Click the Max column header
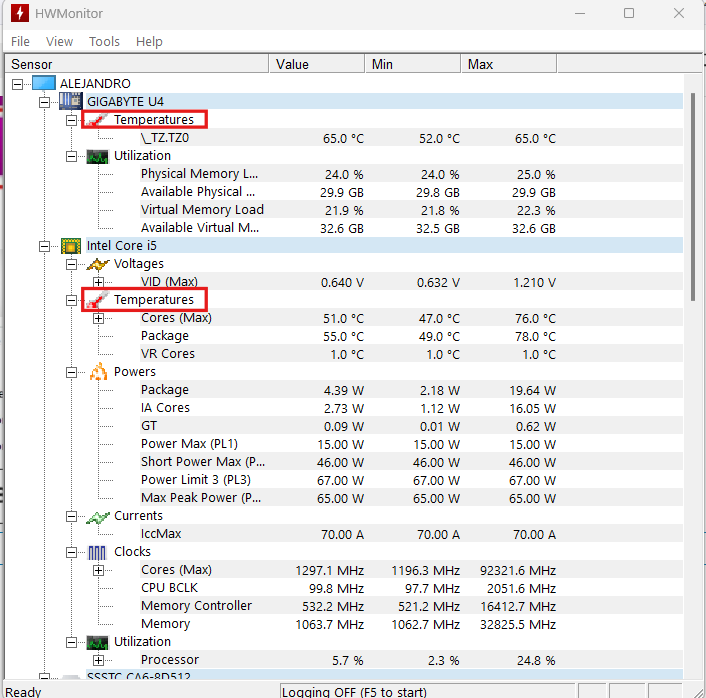 point(509,64)
